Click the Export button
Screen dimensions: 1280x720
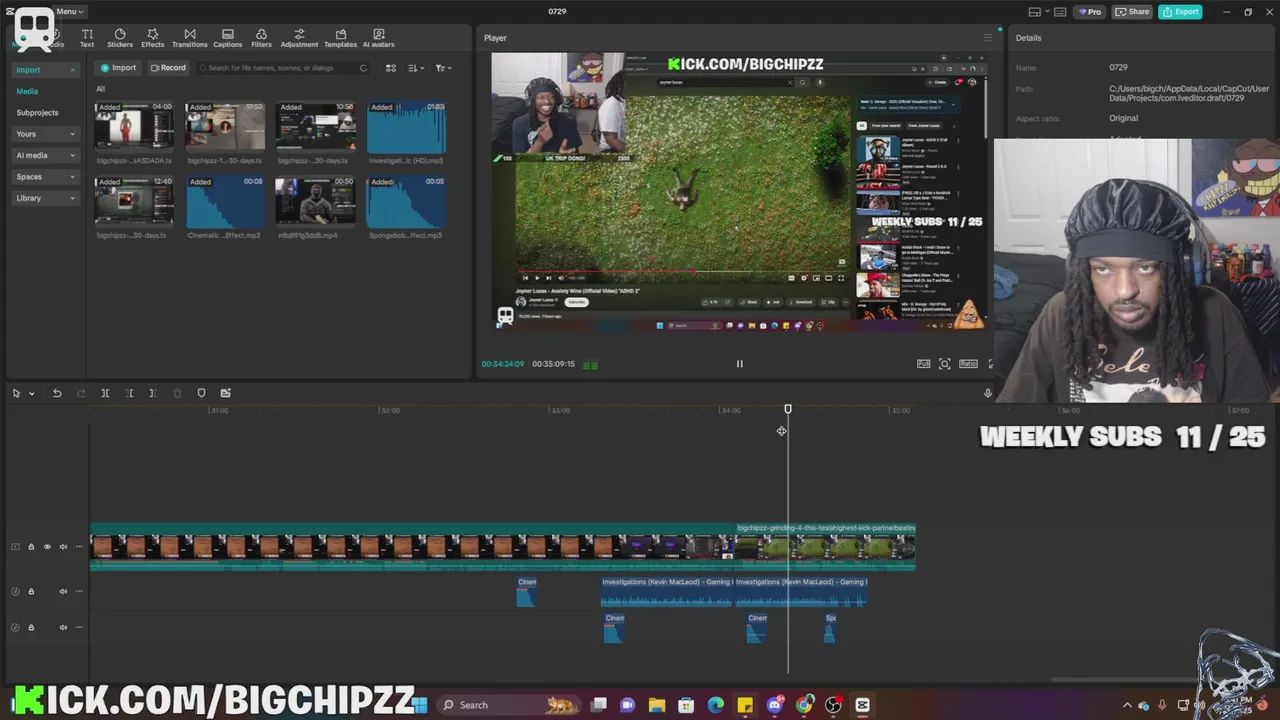[1180, 12]
